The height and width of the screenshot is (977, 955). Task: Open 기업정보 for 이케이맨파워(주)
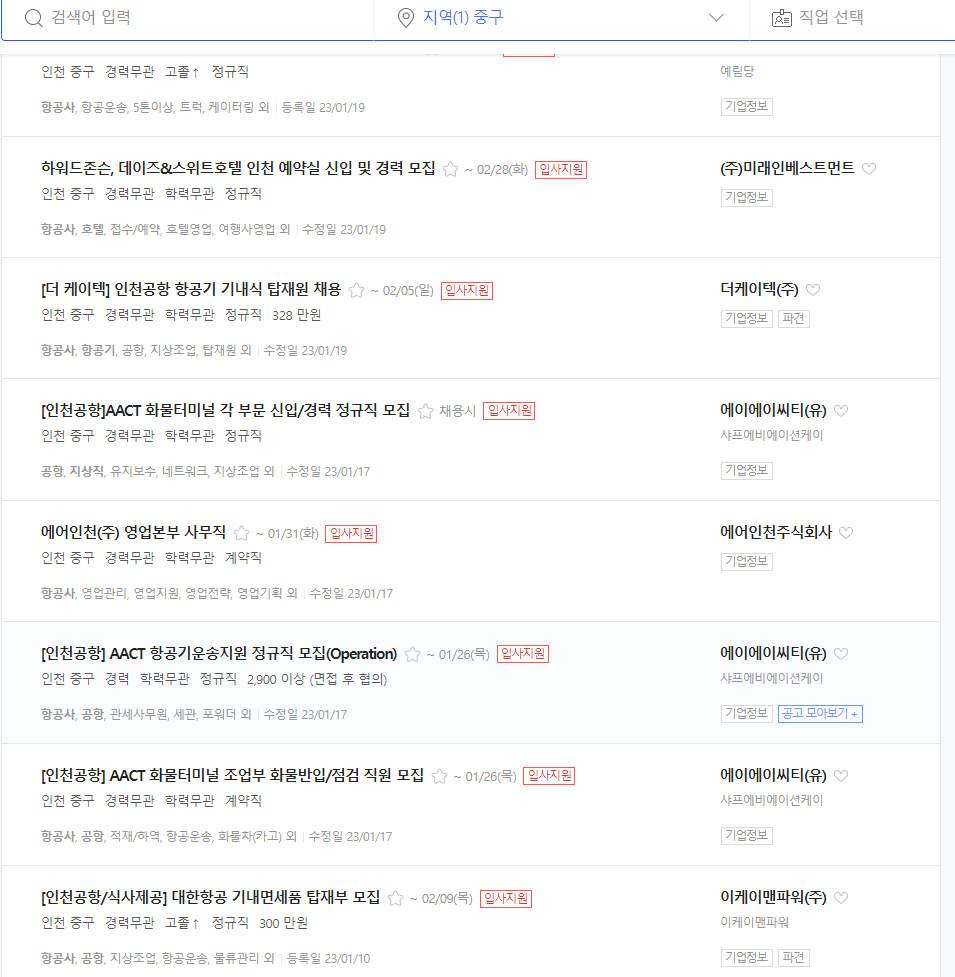(746, 958)
